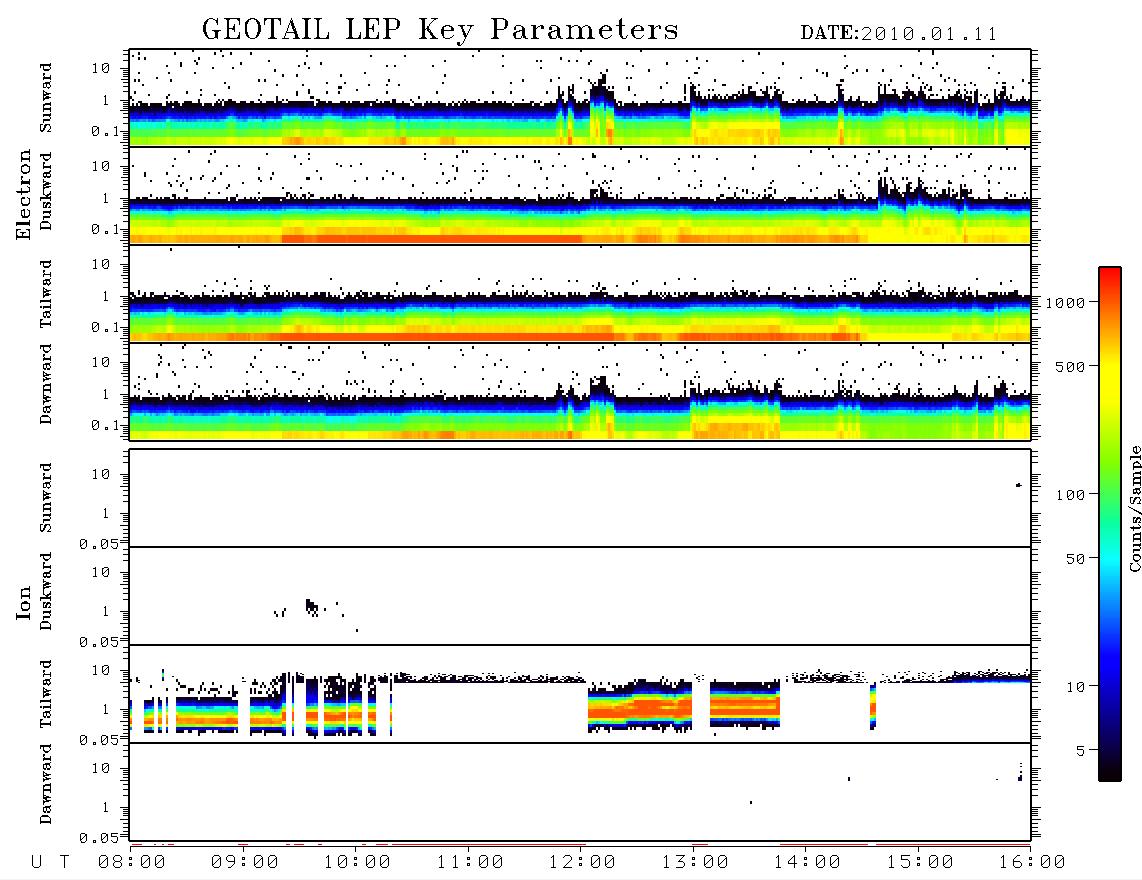Screen dimensions: 1142x880
Task: Click the Electron Sunward spectrogram panel
Action: tap(580, 98)
